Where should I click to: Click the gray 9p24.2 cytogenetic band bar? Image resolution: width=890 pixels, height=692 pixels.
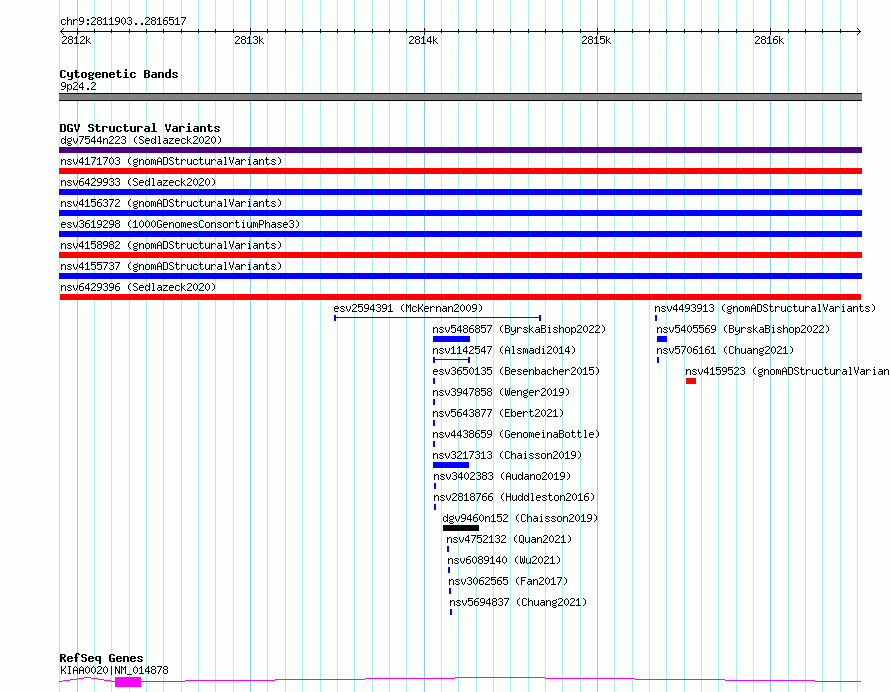pyautogui.click(x=460, y=97)
